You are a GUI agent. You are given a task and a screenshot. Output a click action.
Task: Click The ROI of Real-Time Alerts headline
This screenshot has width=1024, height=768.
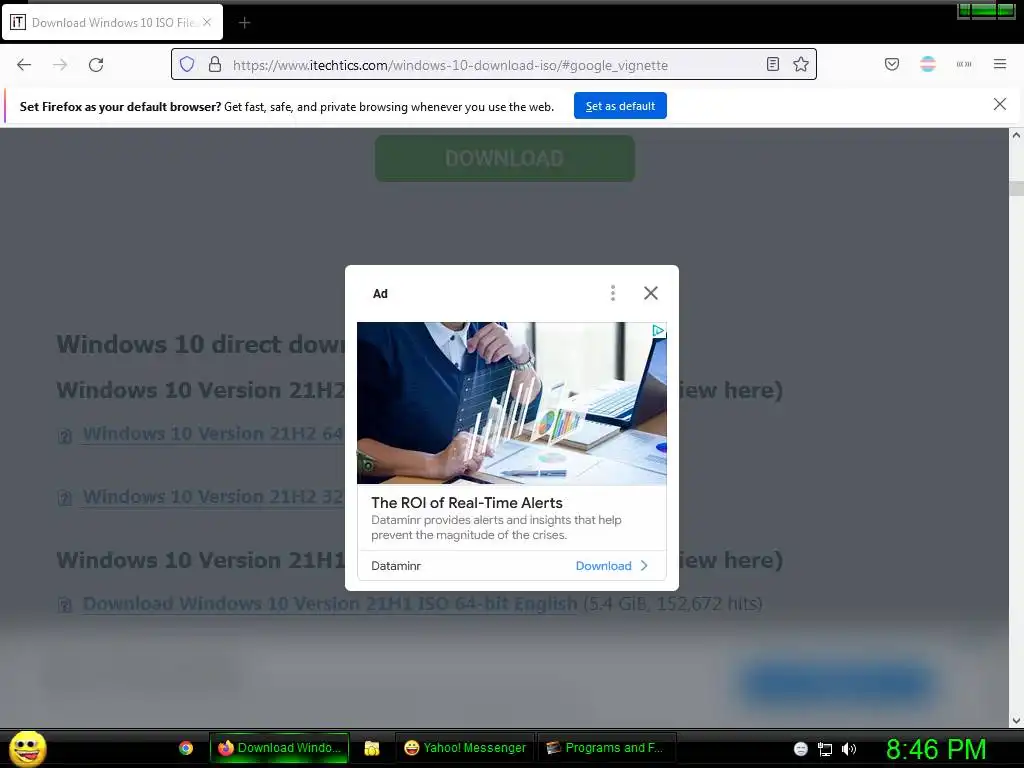[467, 503]
